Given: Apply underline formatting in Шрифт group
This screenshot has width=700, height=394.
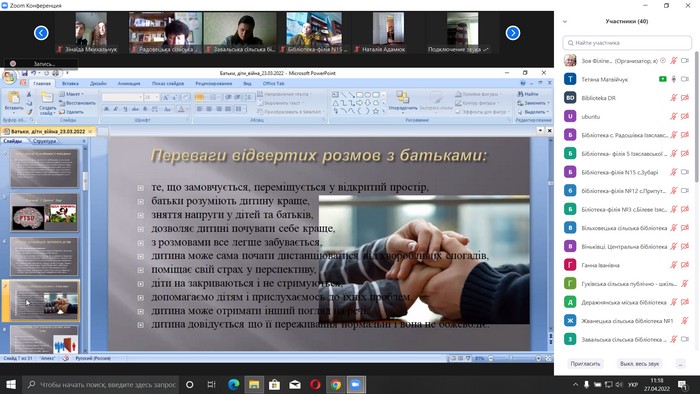Looking at the screenshot, I should tap(125, 109).
